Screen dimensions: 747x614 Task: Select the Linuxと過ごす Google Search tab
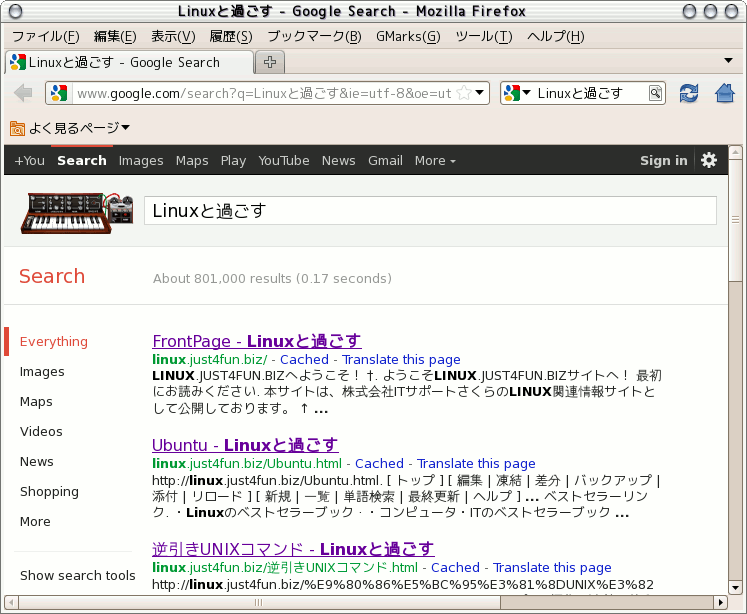pos(125,62)
